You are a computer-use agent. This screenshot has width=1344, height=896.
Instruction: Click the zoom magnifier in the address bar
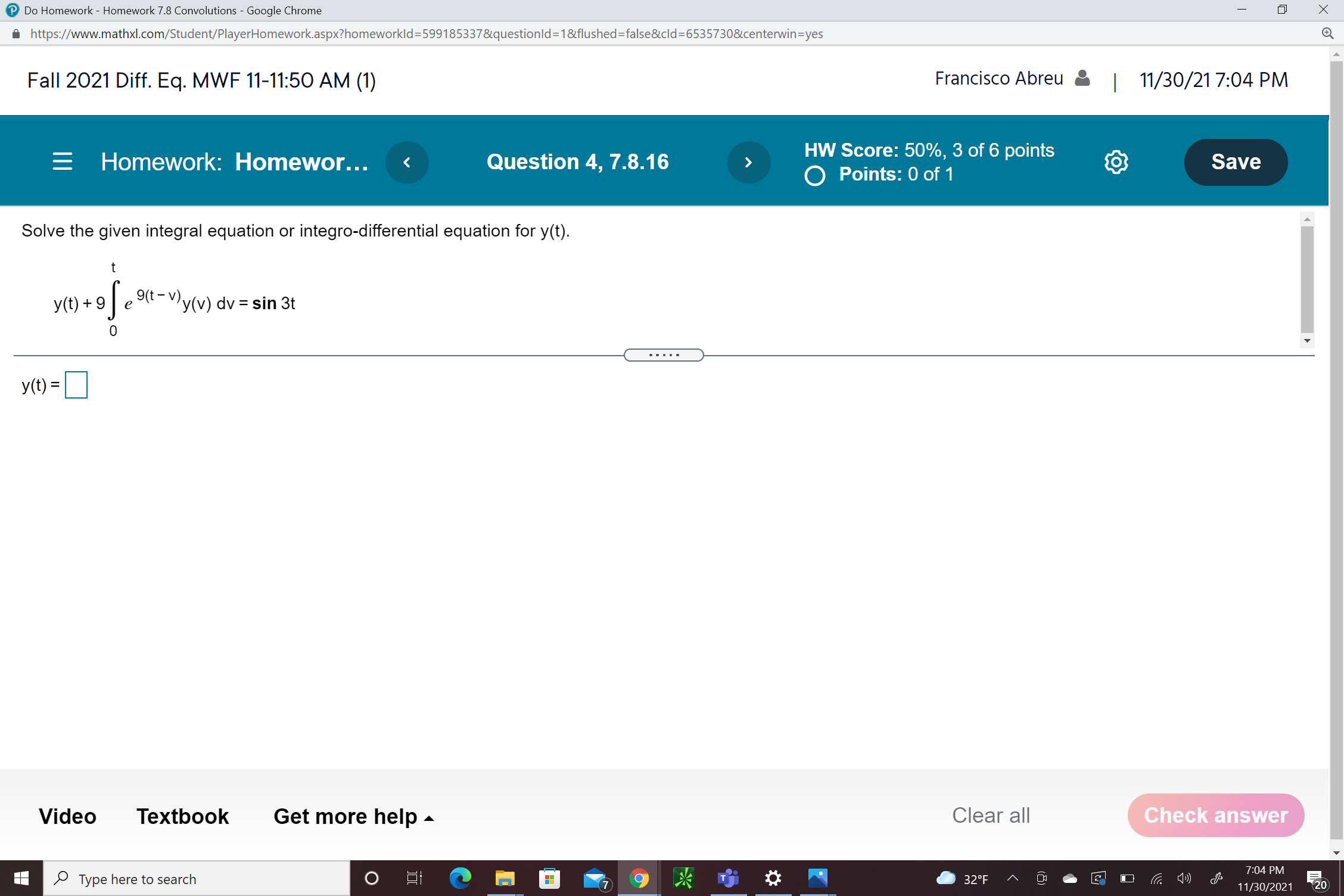tap(1328, 33)
